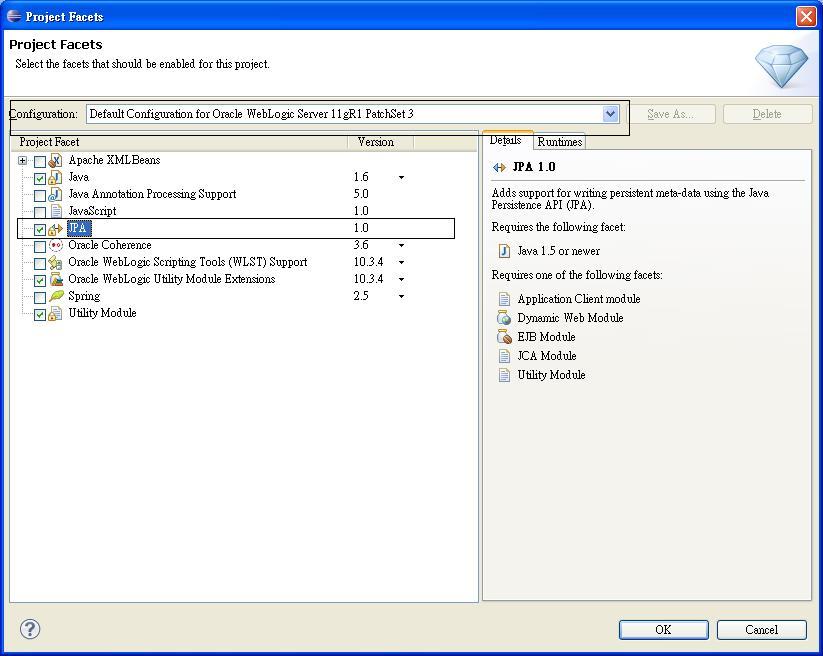The width and height of the screenshot is (823, 656).
Task: Switch to the Runtimes tab
Action: [560, 142]
